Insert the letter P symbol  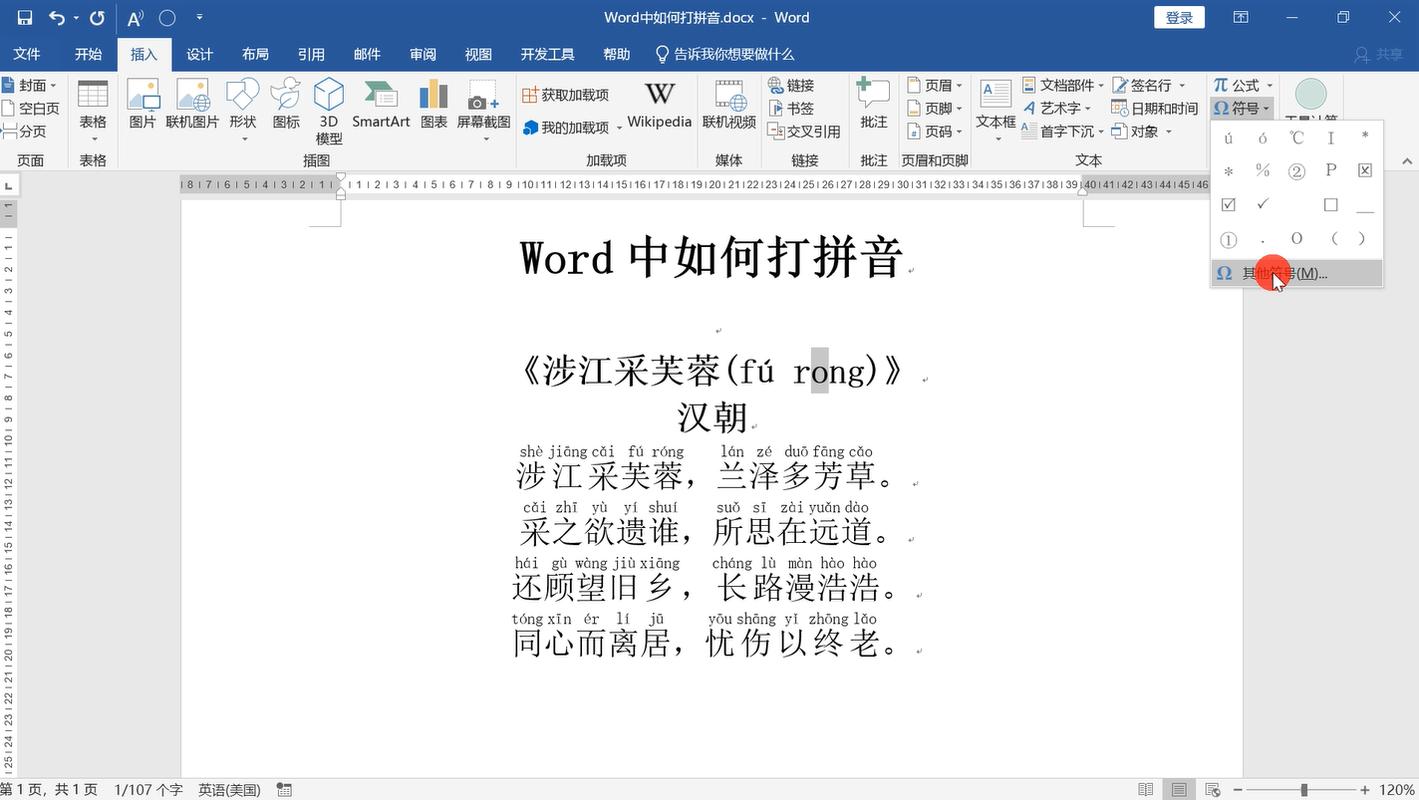1331,171
